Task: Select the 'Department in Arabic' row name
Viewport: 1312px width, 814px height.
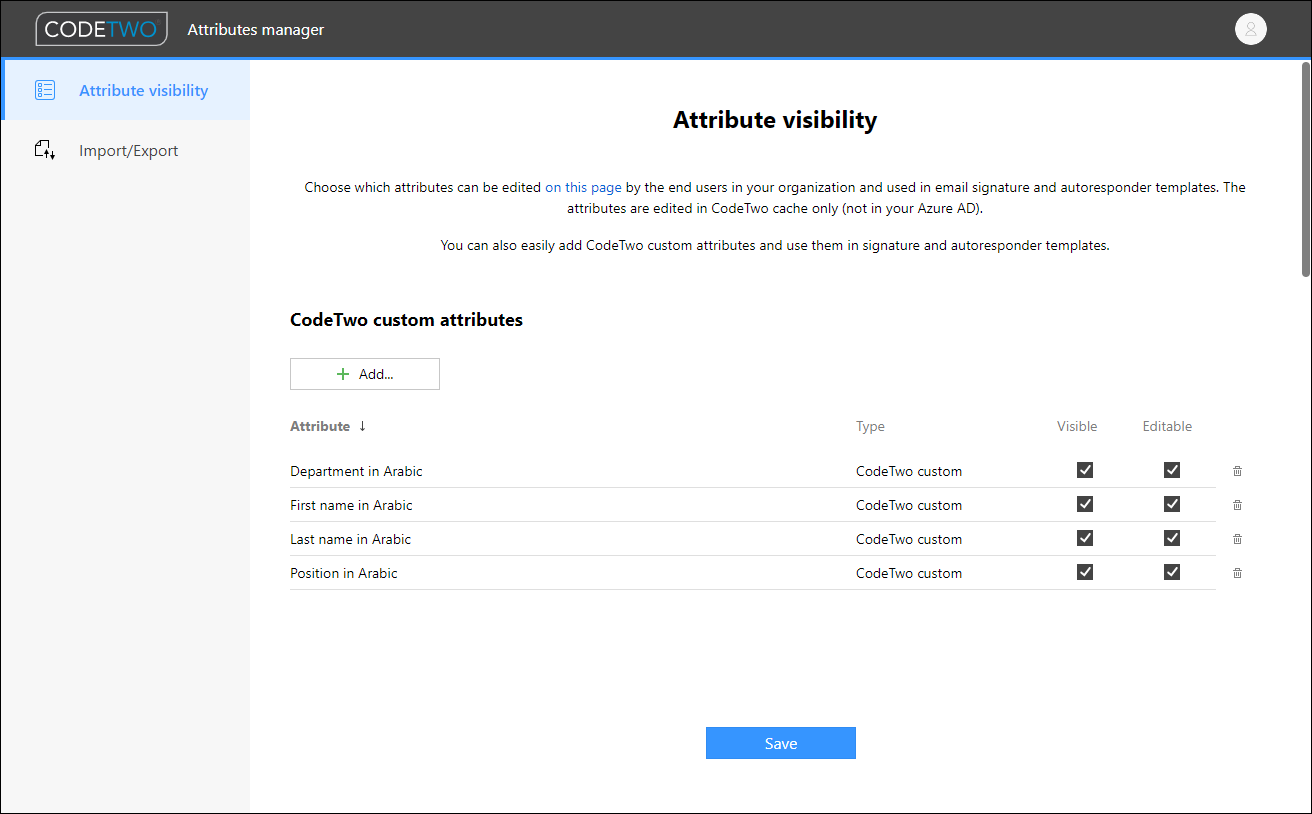Action: [x=356, y=471]
